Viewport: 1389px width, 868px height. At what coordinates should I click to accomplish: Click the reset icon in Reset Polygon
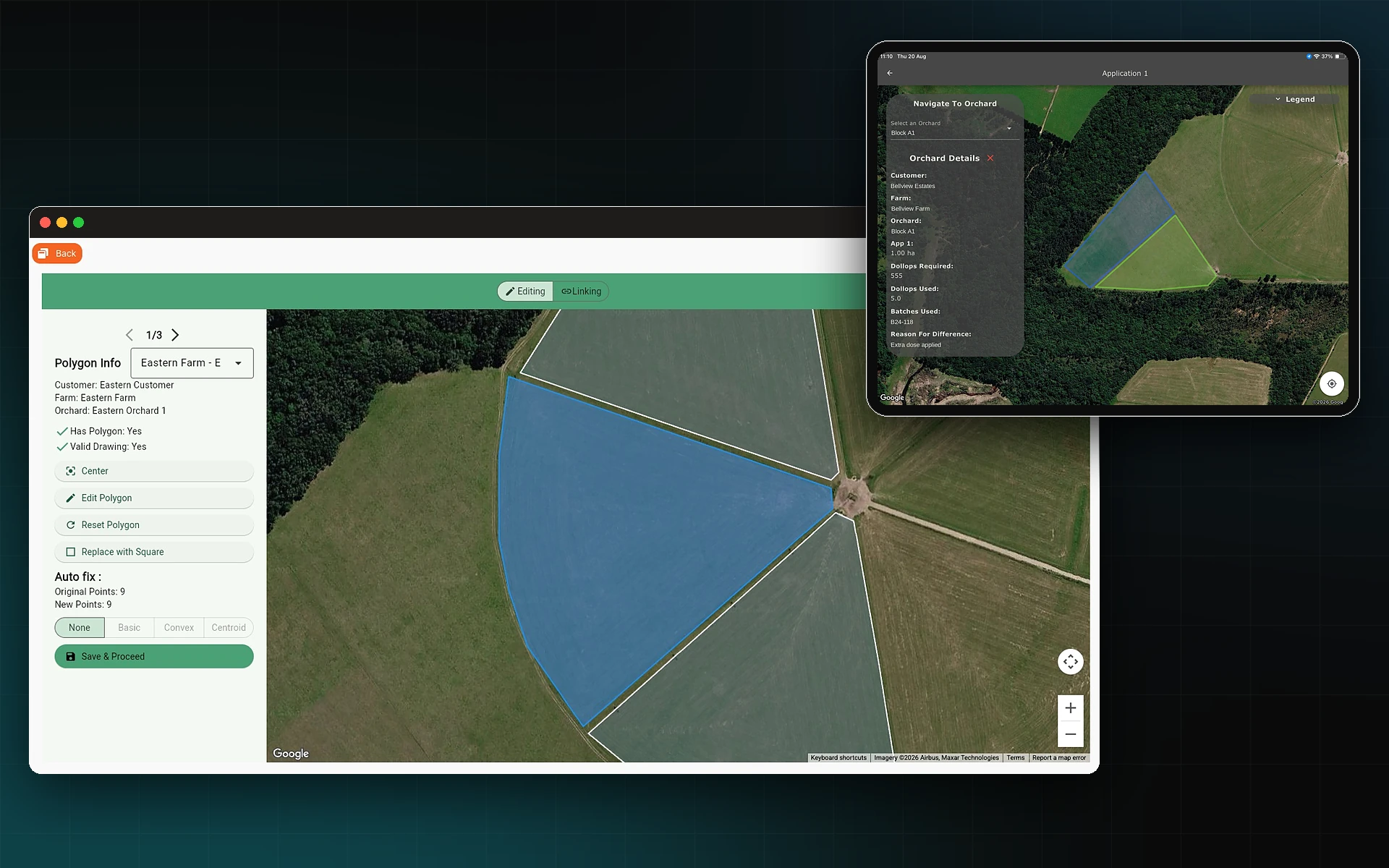click(x=71, y=525)
